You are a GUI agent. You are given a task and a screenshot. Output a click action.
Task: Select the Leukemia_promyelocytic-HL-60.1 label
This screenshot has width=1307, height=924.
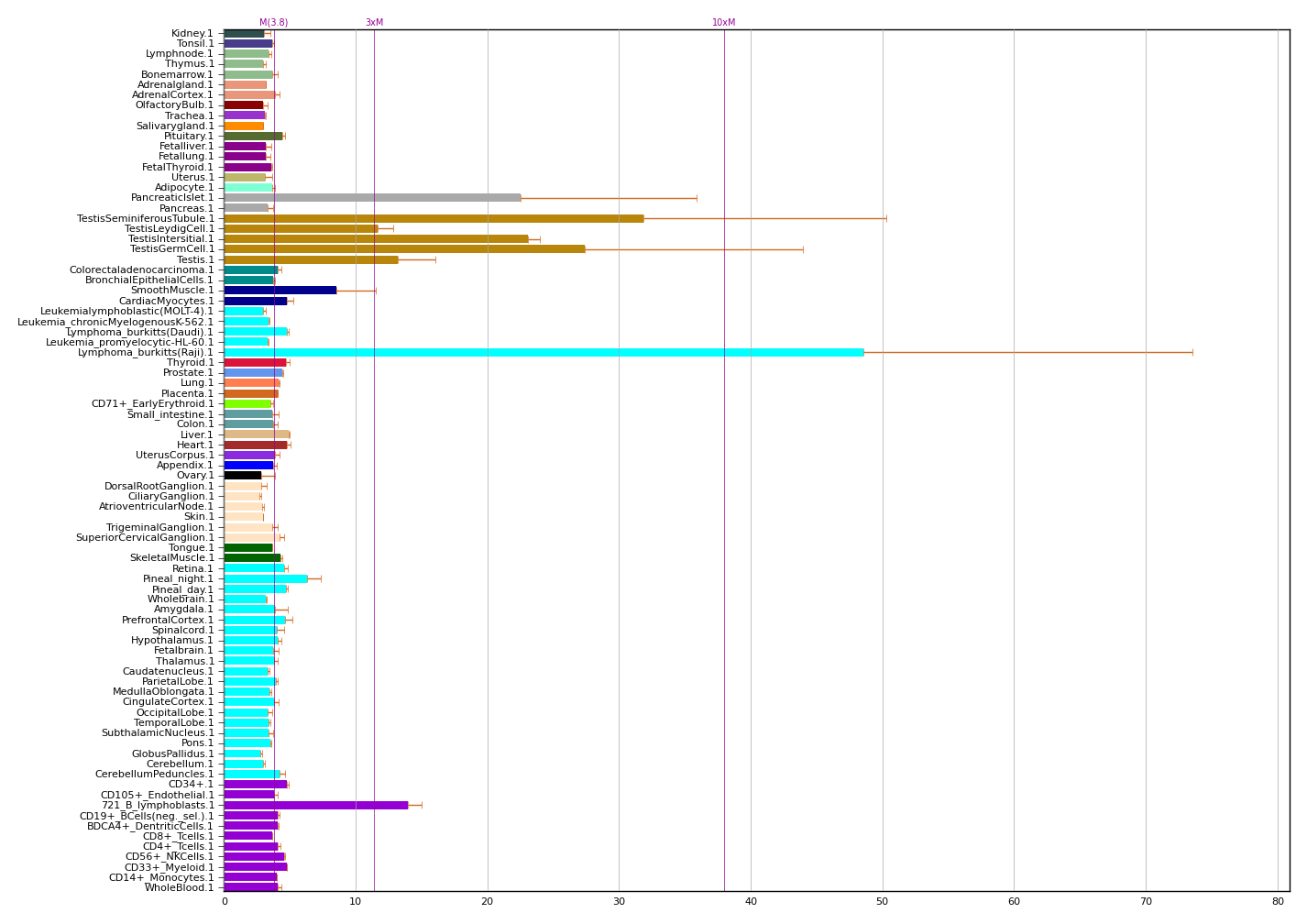point(129,342)
